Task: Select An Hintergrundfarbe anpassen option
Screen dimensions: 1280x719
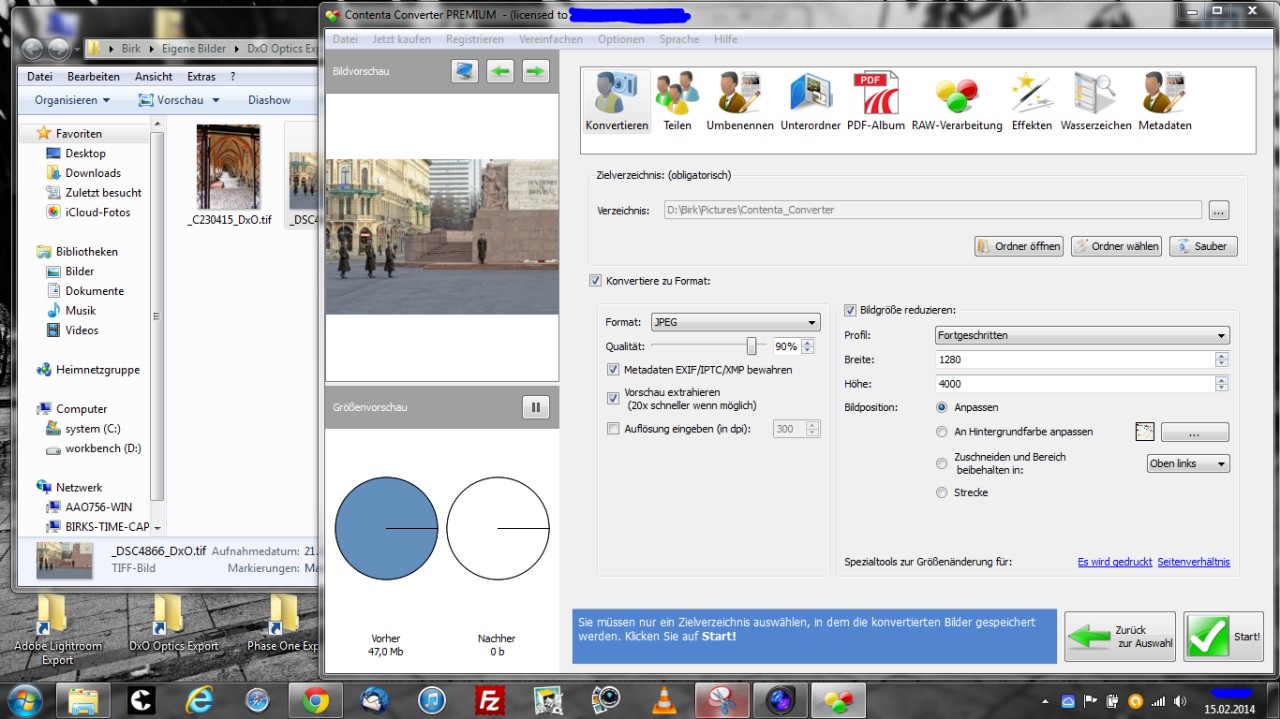Action: coord(942,432)
